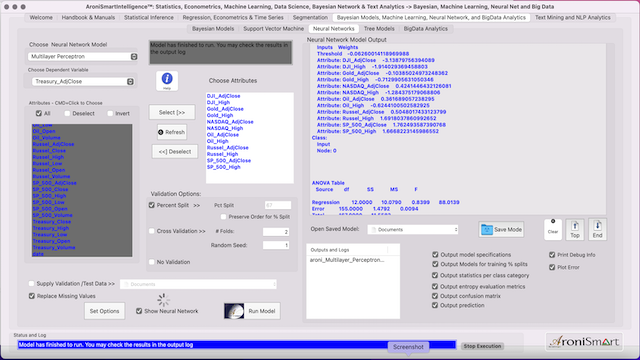Toggle Output confusion matrix checkbox
This screenshot has height=360, width=640.
pyautogui.click(x=435, y=296)
